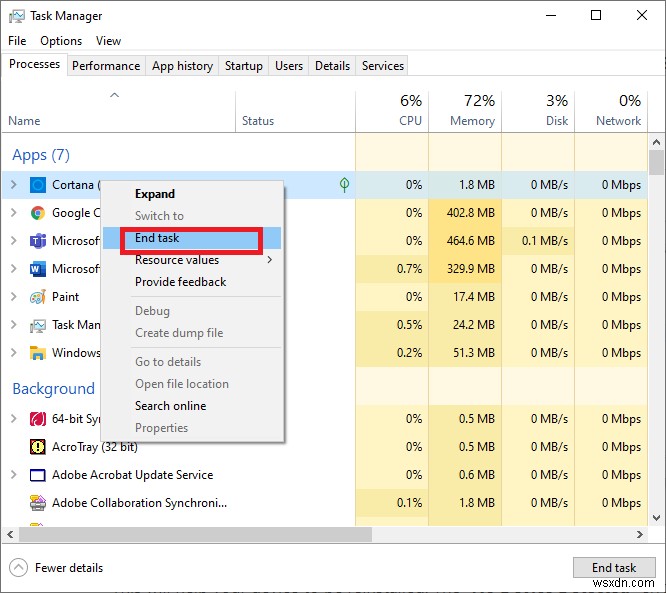666x593 pixels.
Task: Open the View menu
Action: pyautogui.click(x=108, y=41)
